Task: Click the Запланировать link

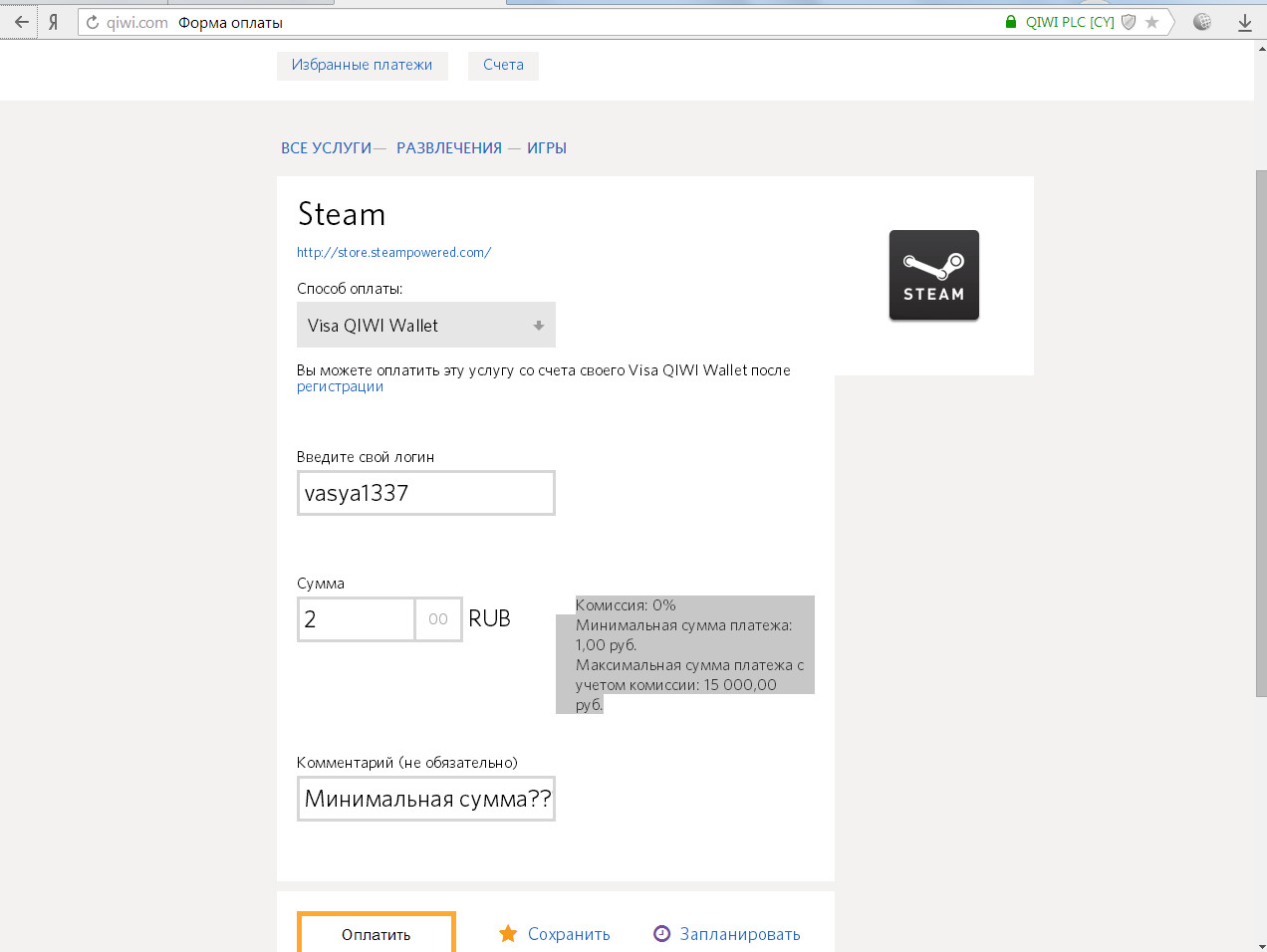Action: pyautogui.click(x=740, y=934)
